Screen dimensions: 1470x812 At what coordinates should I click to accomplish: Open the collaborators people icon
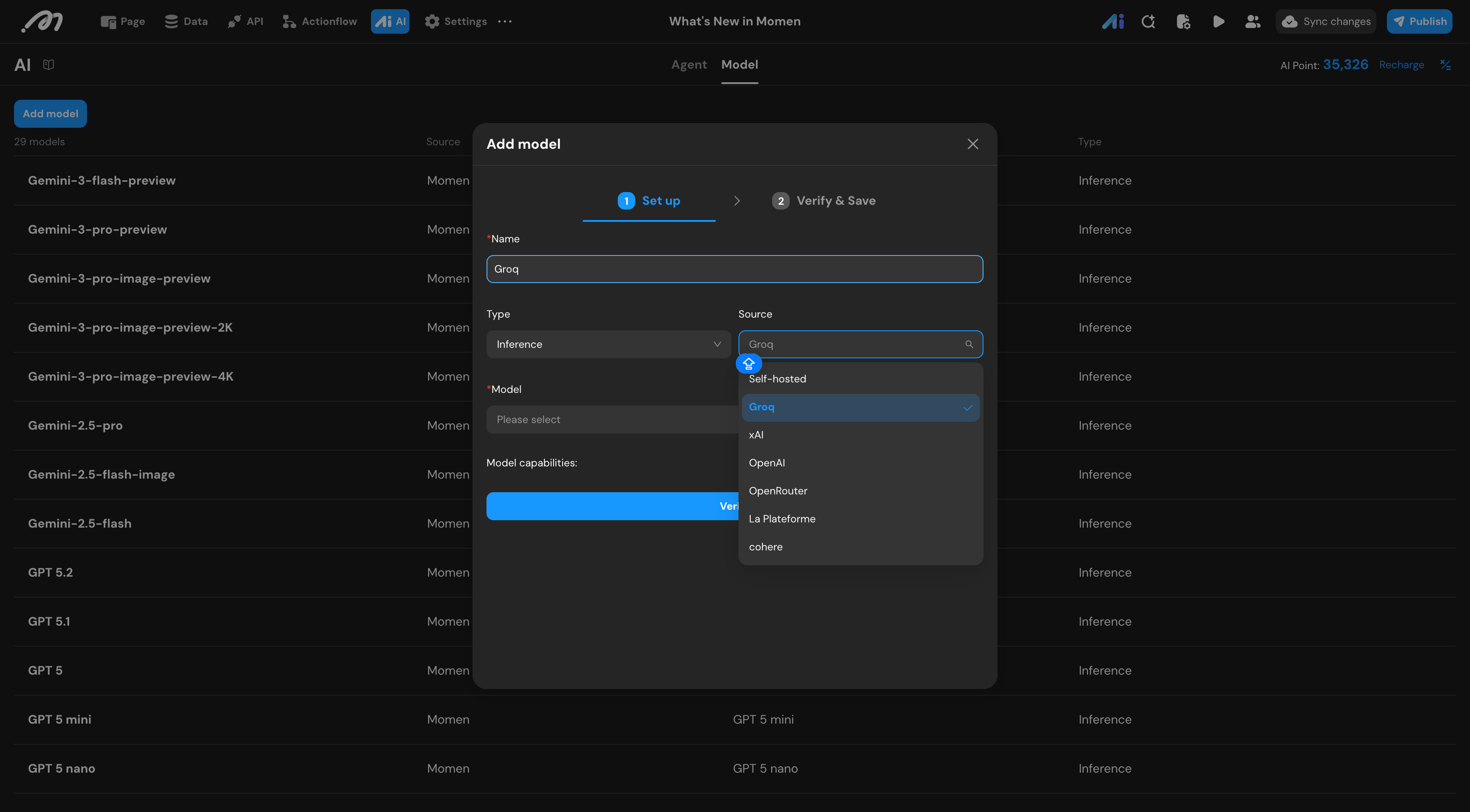[x=1253, y=22]
